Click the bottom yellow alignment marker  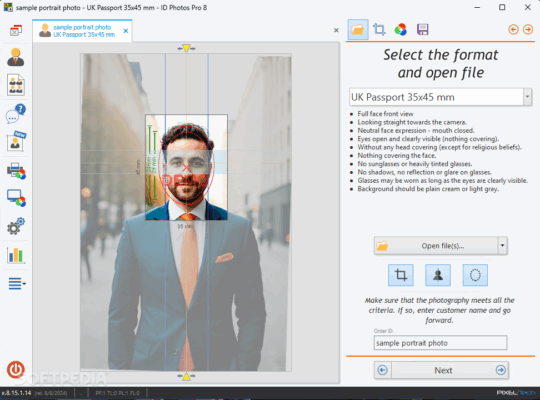click(186, 376)
